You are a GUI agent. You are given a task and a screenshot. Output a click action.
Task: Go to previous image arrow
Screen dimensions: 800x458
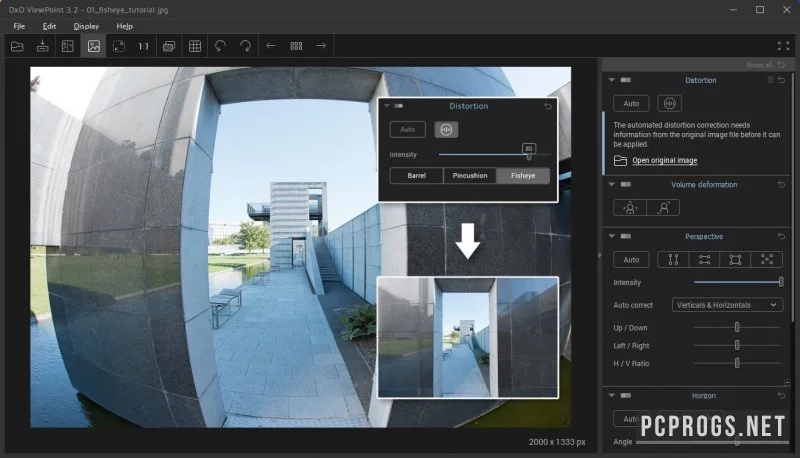[x=271, y=46]
